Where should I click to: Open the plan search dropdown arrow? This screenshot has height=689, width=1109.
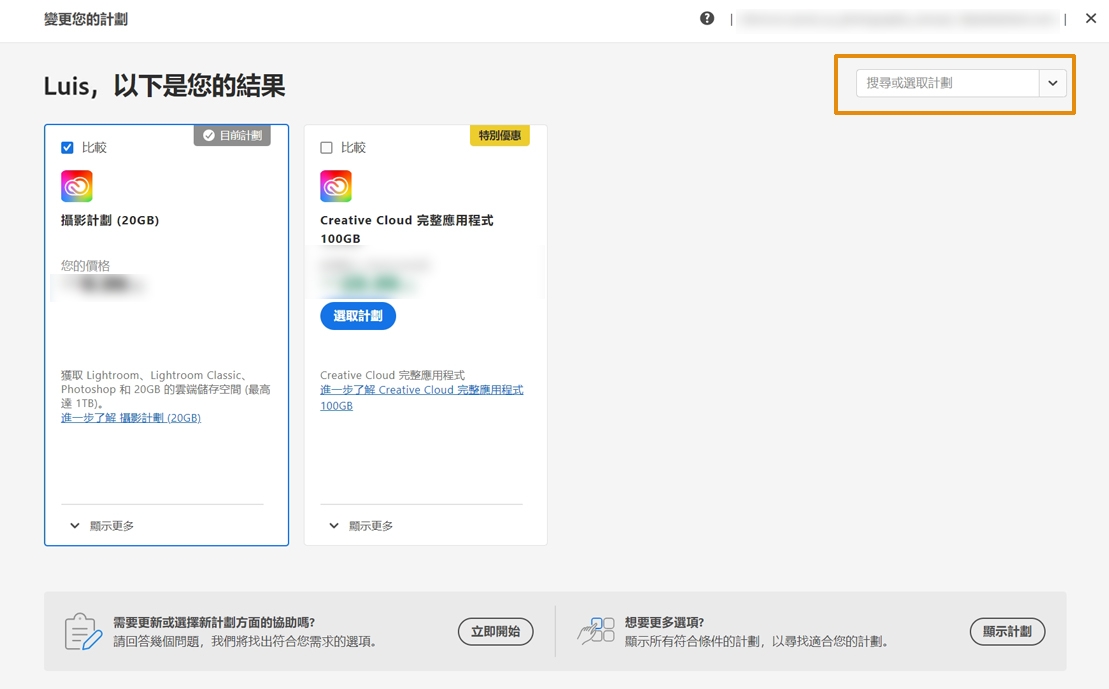point(1052,83)
